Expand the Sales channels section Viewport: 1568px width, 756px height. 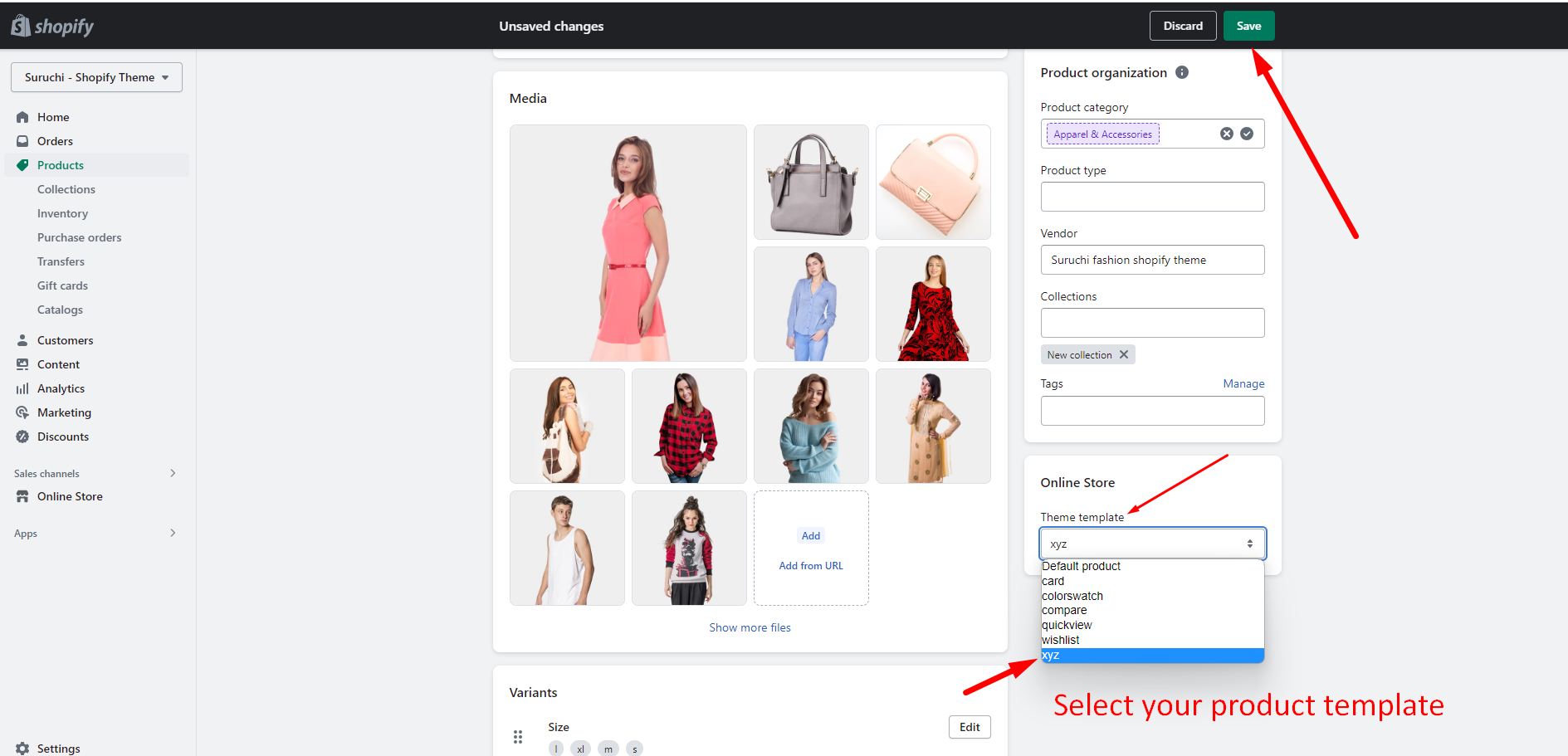coord(173,473)
